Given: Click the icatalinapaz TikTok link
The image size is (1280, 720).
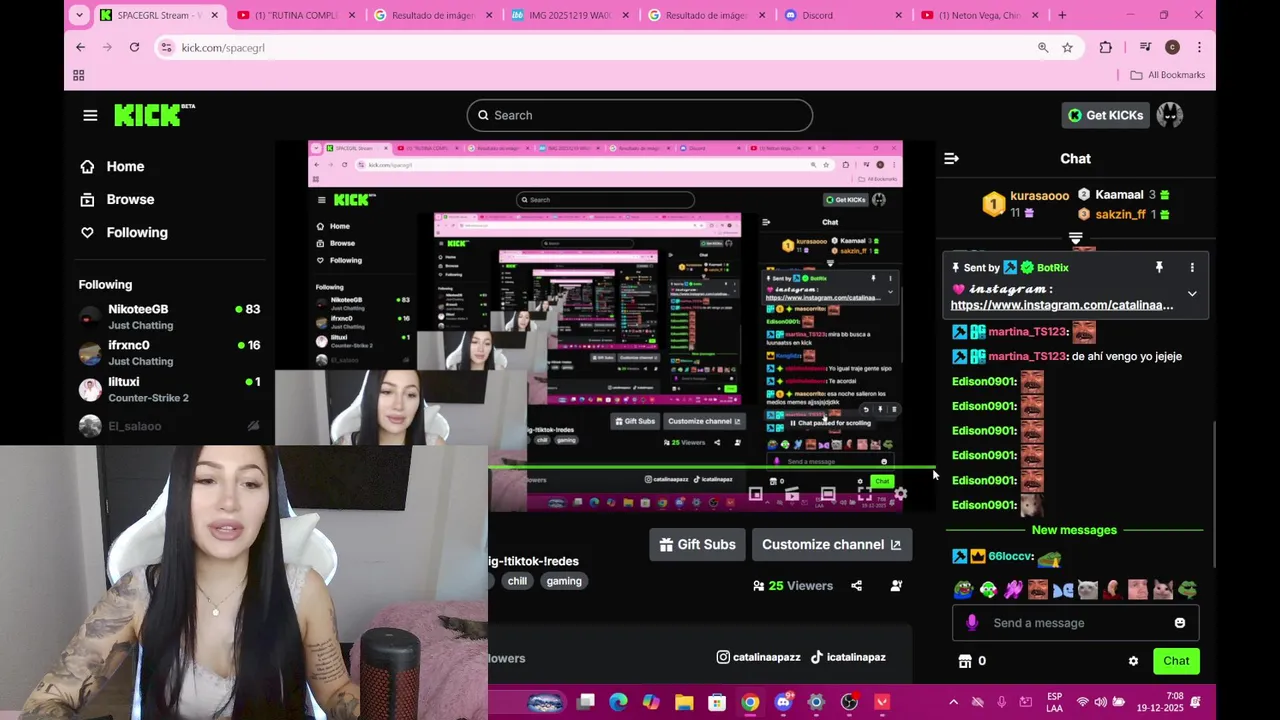Looking at the screenshot, I should pos(848,657).
